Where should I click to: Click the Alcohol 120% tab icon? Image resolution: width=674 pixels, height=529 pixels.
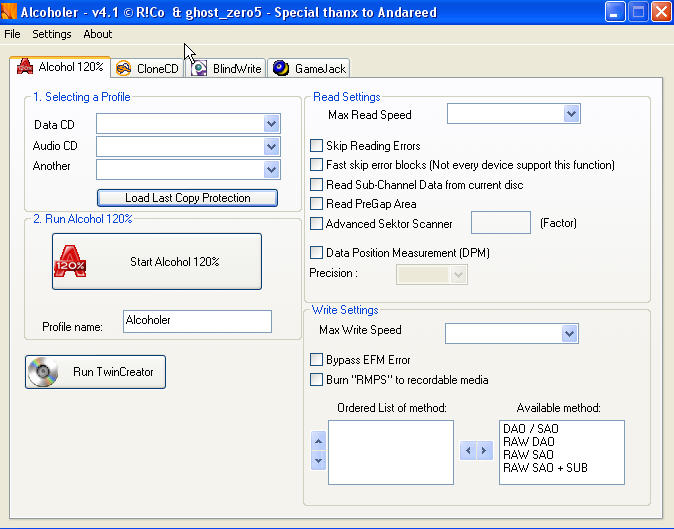(25, 67)
